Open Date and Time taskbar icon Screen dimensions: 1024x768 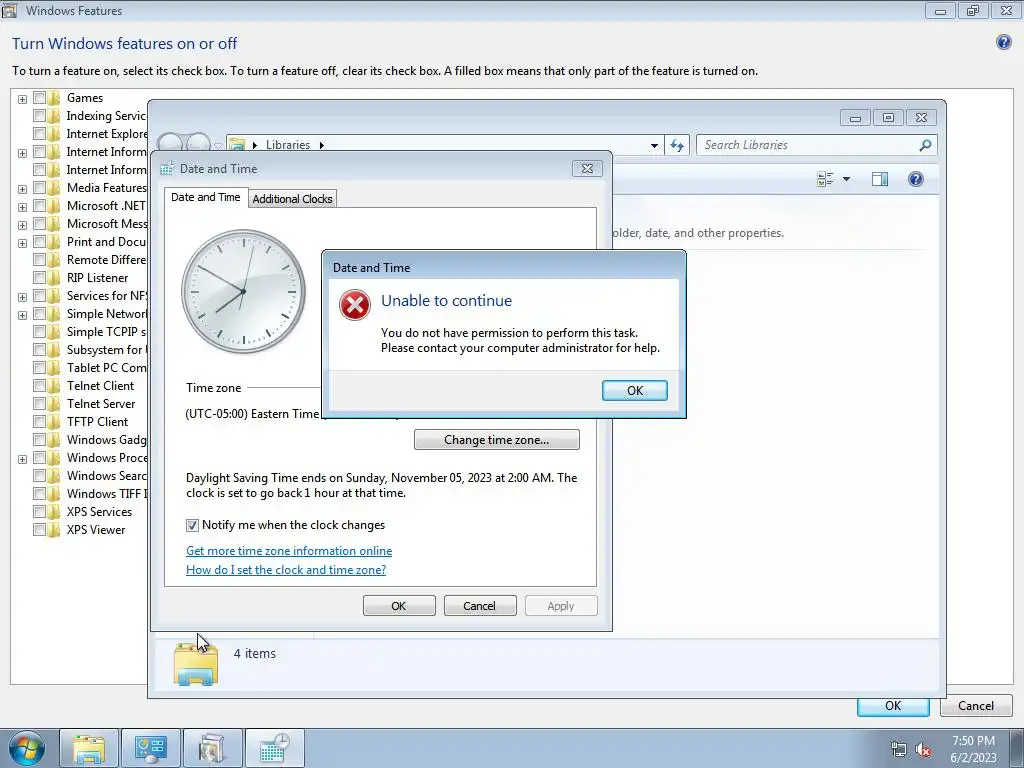[274, 748]
